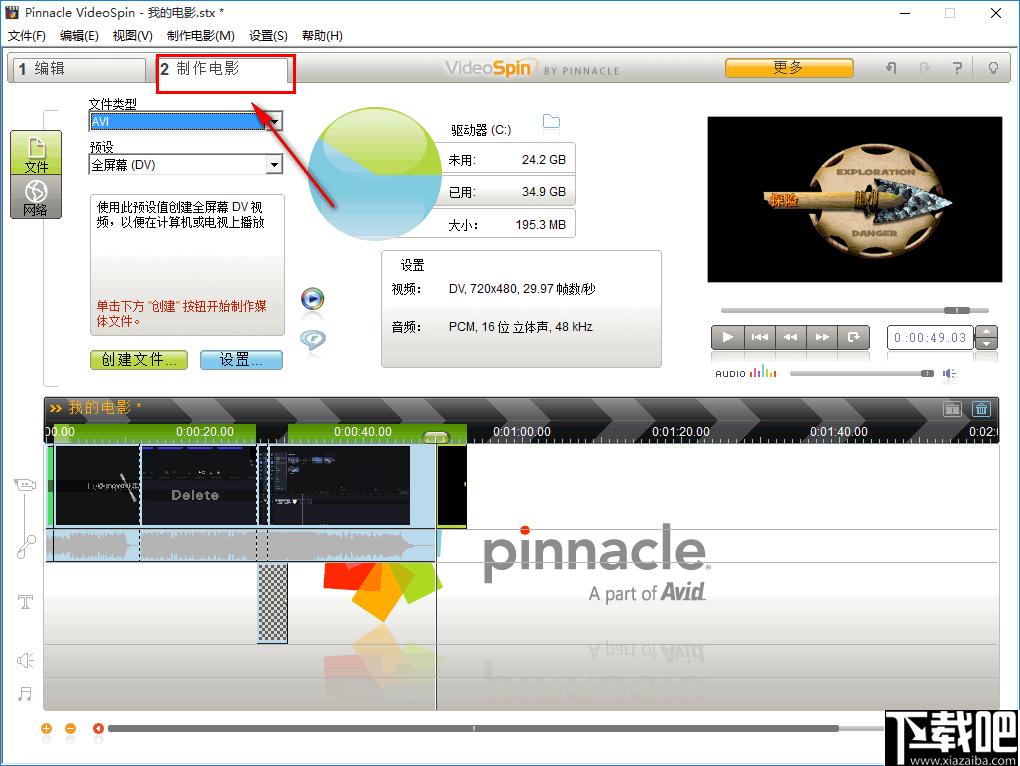1020x766 pixels.
Task: Click the trash delete clip icon
Action: [x=982, y=408]
